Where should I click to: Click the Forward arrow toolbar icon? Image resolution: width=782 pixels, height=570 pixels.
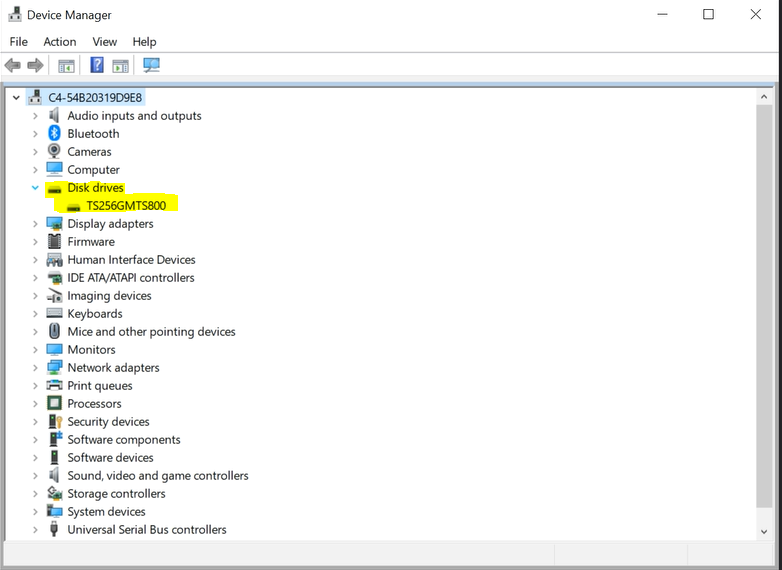(35, 65)
